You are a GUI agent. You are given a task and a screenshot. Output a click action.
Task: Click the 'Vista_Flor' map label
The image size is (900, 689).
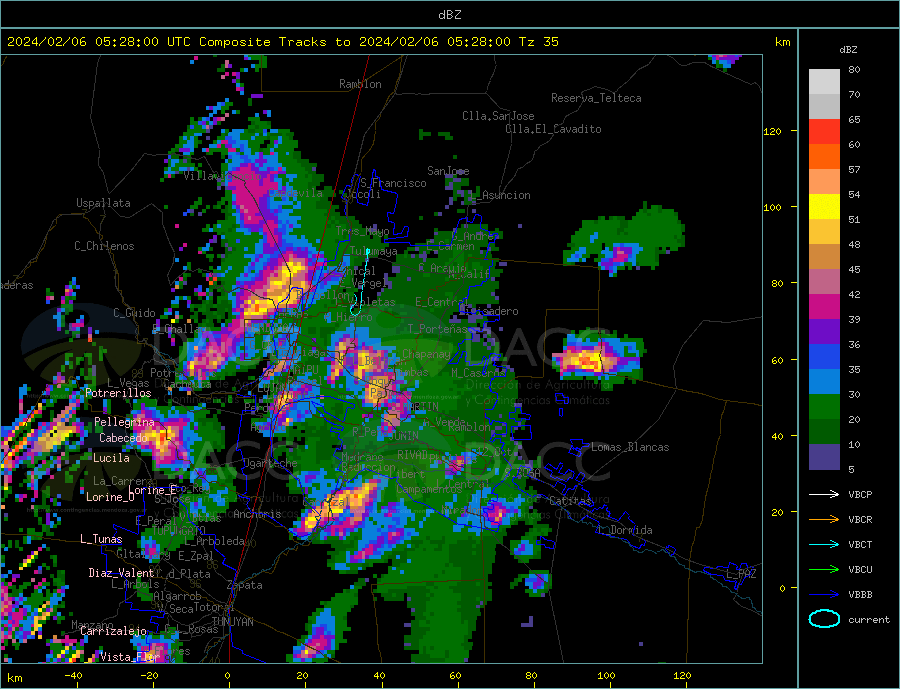pos(130,657)
